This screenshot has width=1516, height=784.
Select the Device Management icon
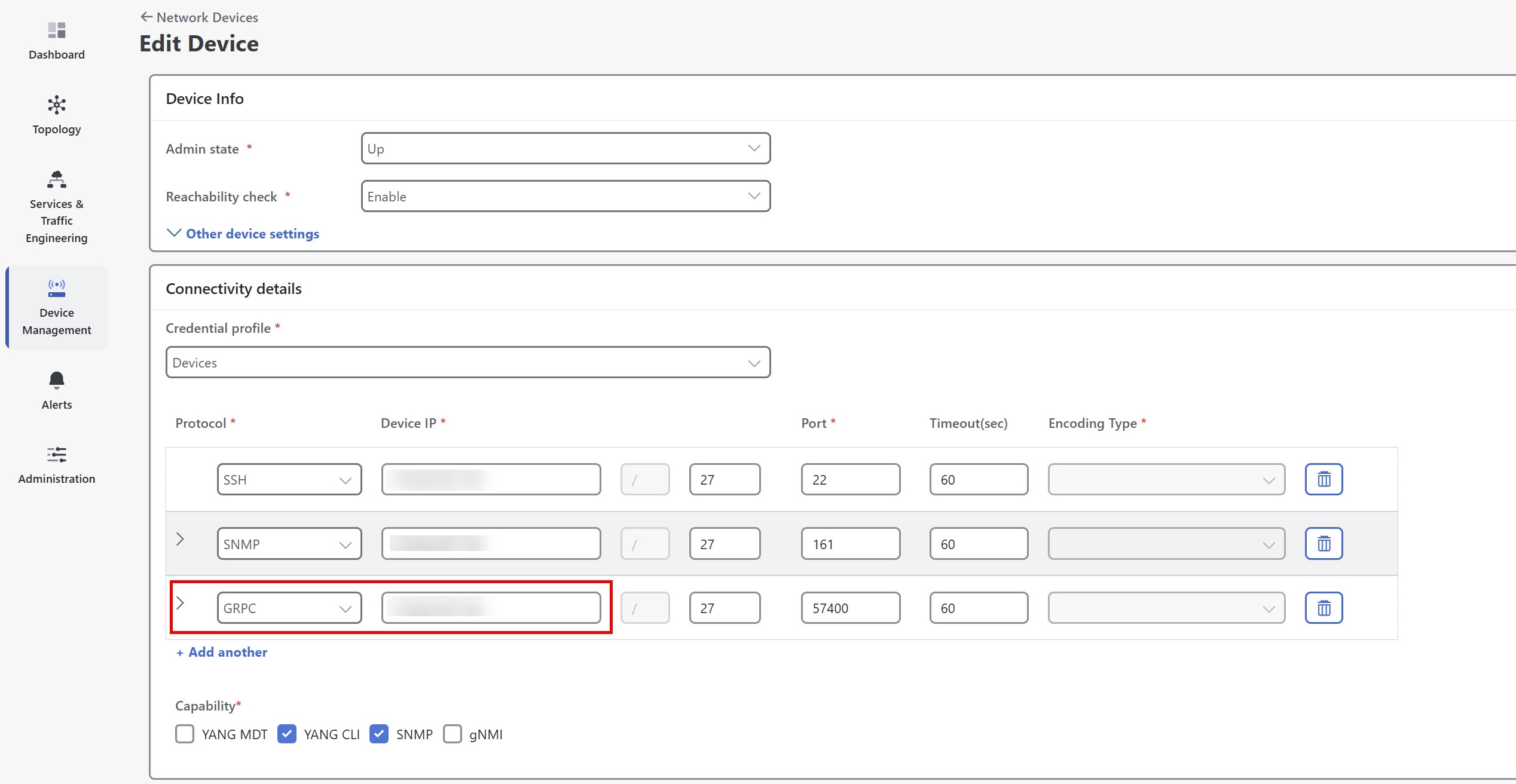tap(56, 306)
